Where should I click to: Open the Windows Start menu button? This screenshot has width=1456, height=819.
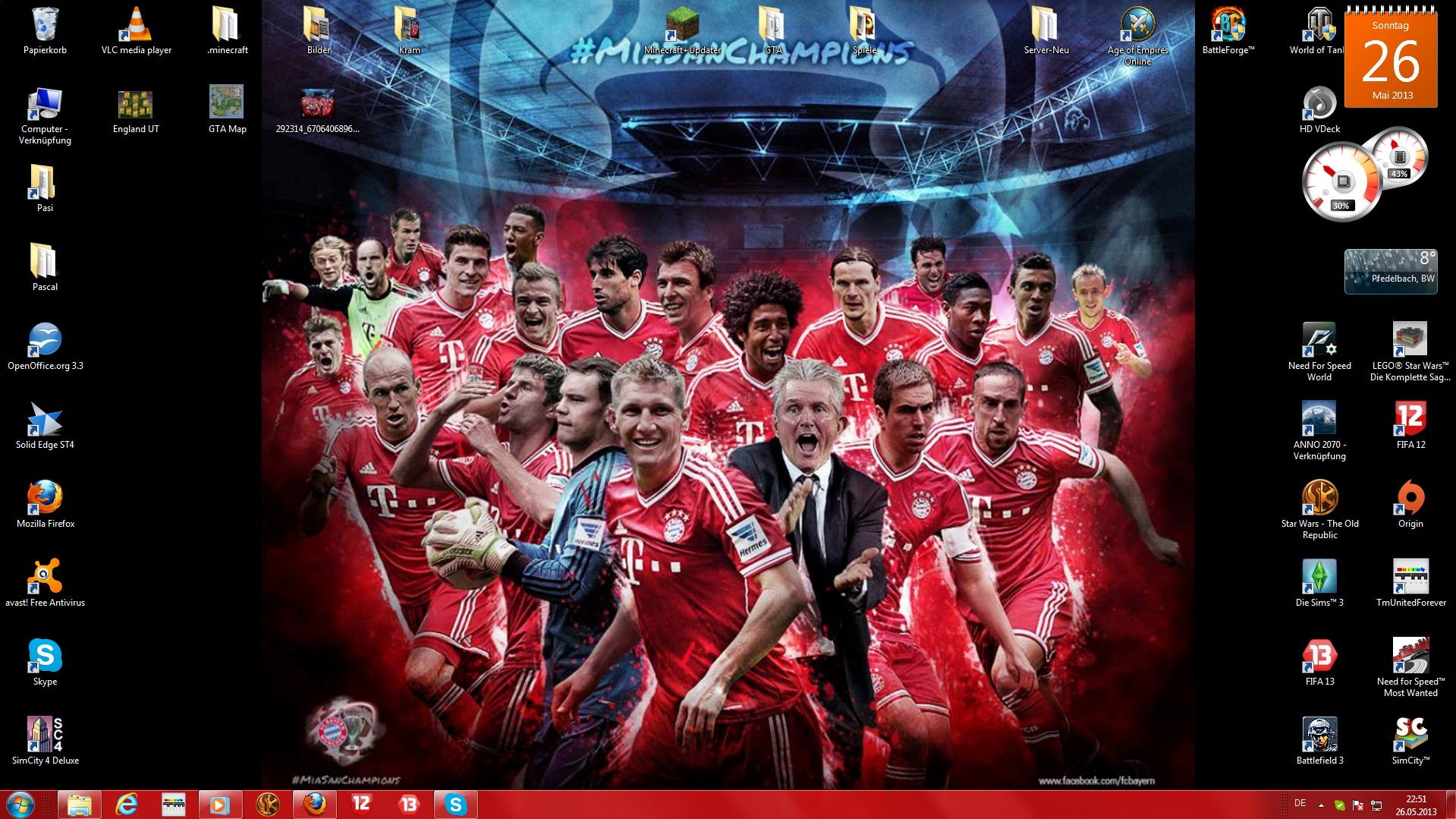(x=20, y=805)
